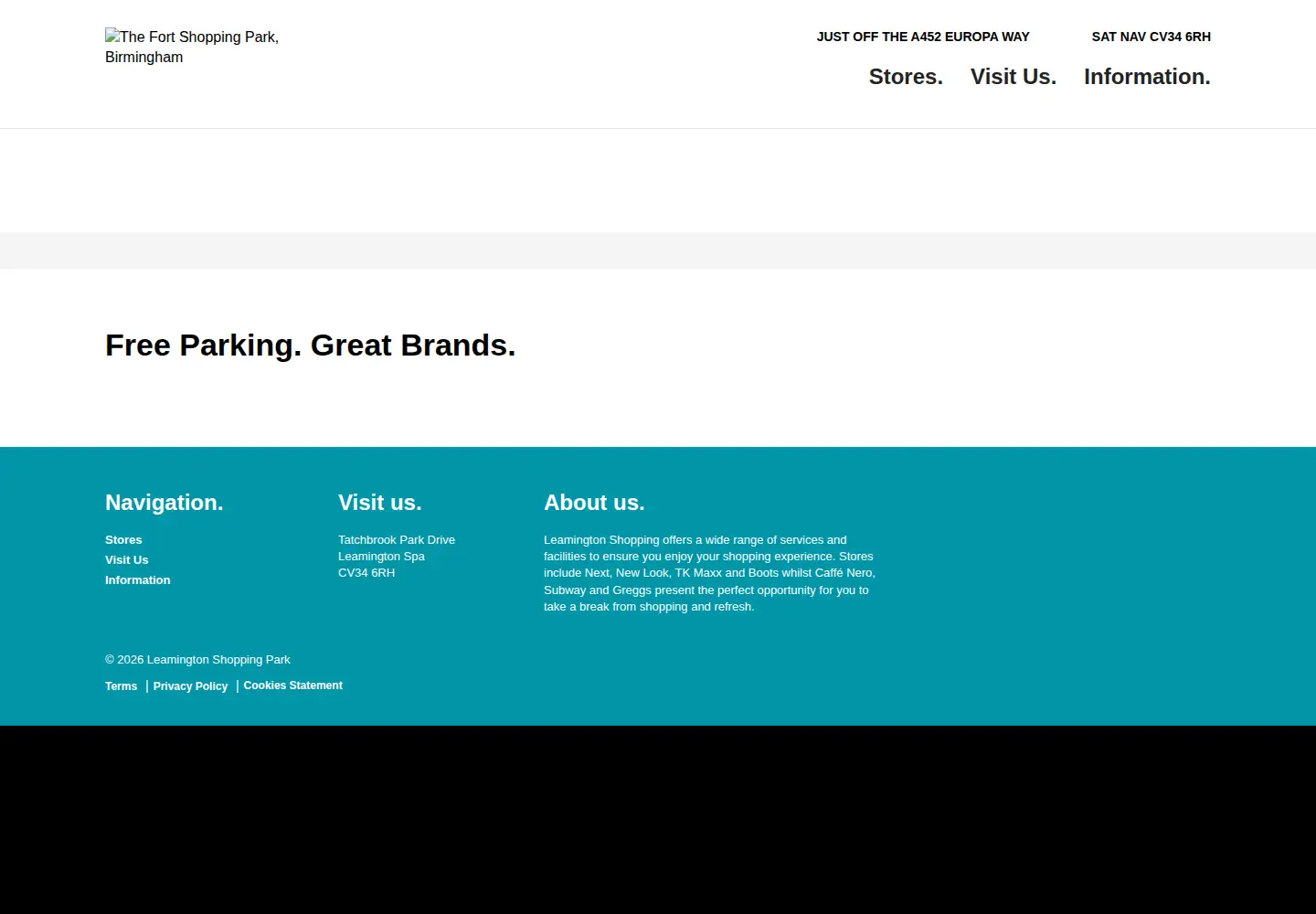Viewport: 1316px width, 914px height.
Task: Click Just Off The A452 Europa Way
Action: click(x=923, y=37)
